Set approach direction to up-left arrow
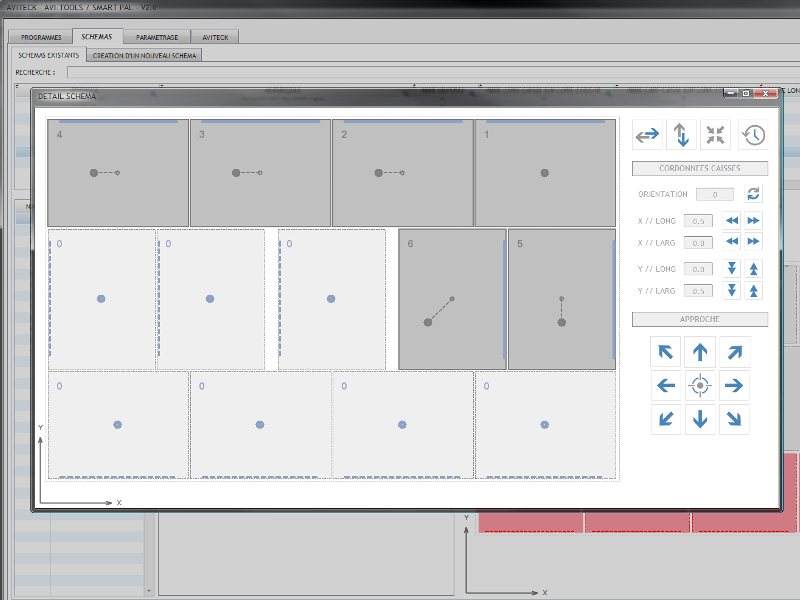This screenshot has height=600, width=800. (666, 352)
